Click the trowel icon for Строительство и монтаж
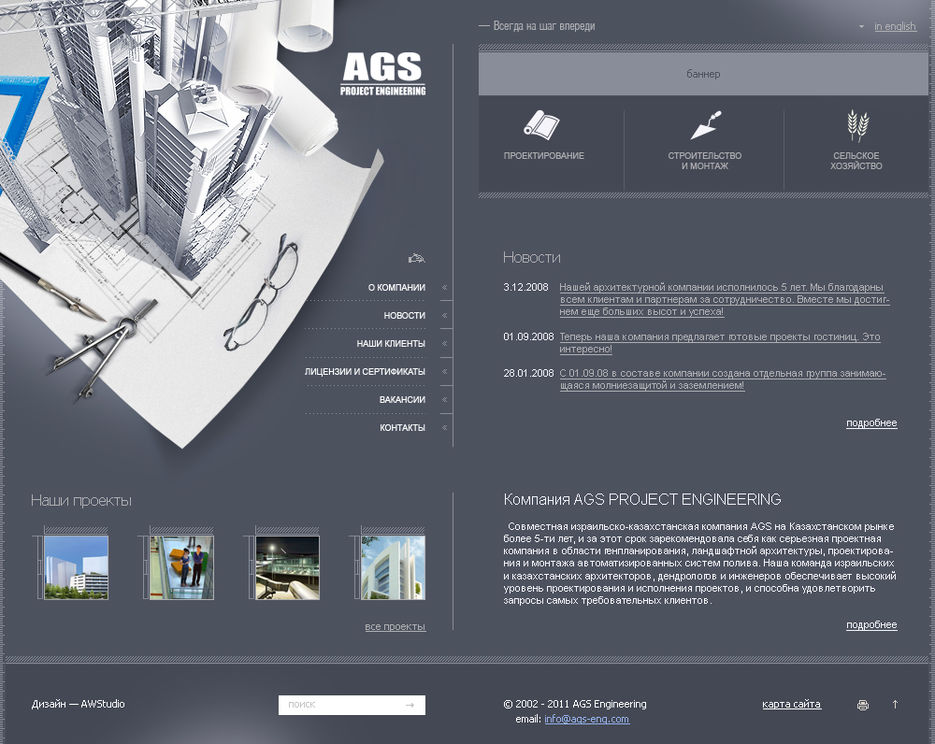 point(705,125)
